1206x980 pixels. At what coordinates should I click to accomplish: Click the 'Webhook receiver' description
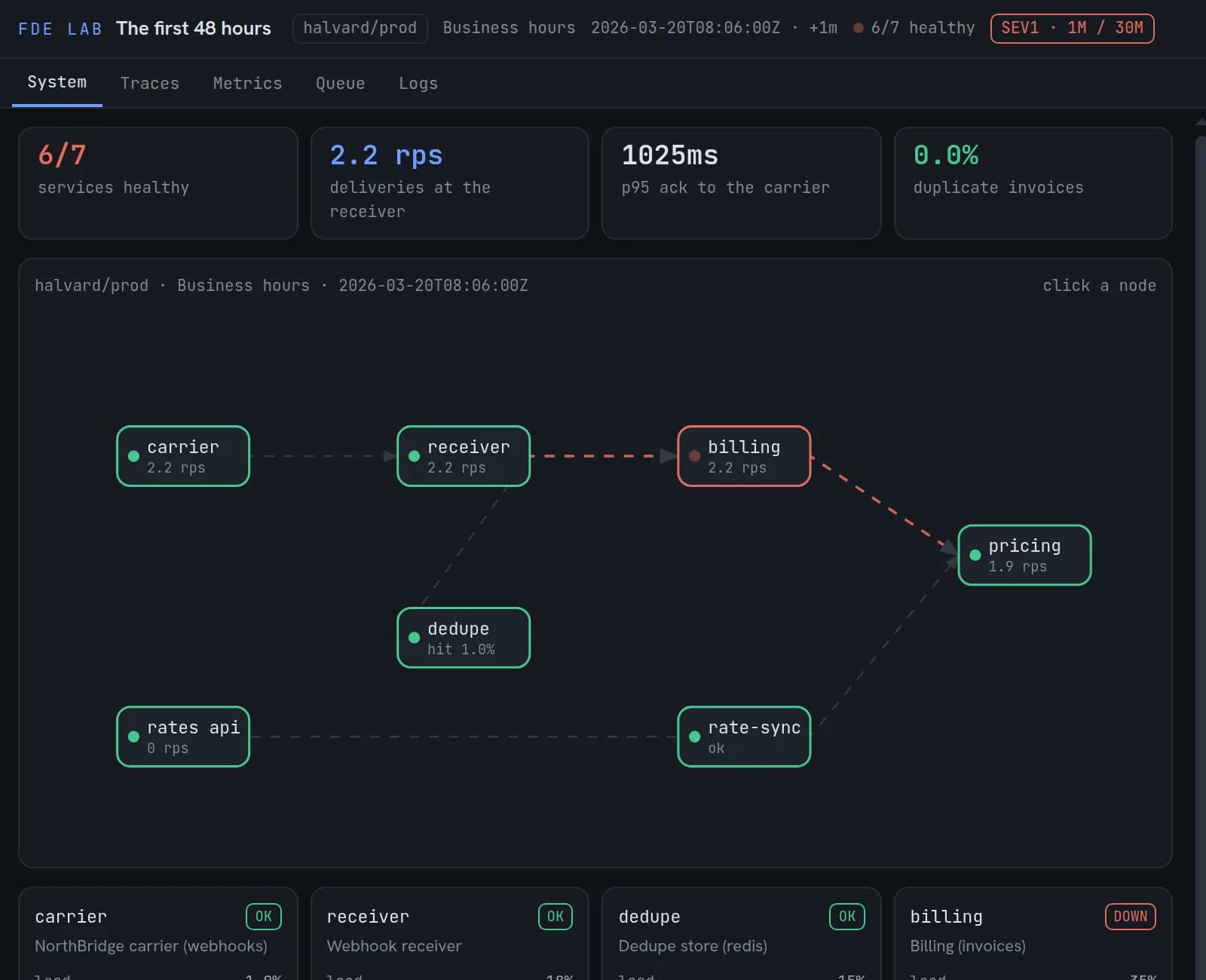click(x=394, y=946)
